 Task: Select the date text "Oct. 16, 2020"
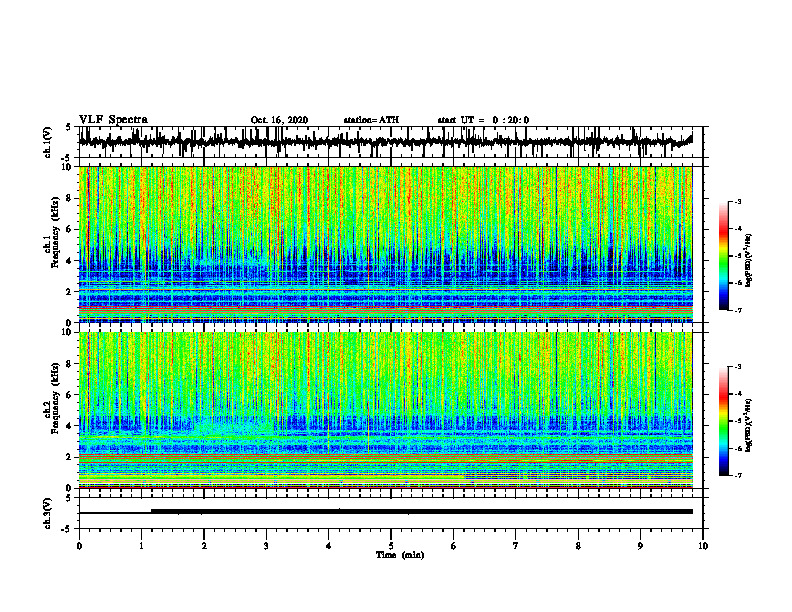(279, 120)
